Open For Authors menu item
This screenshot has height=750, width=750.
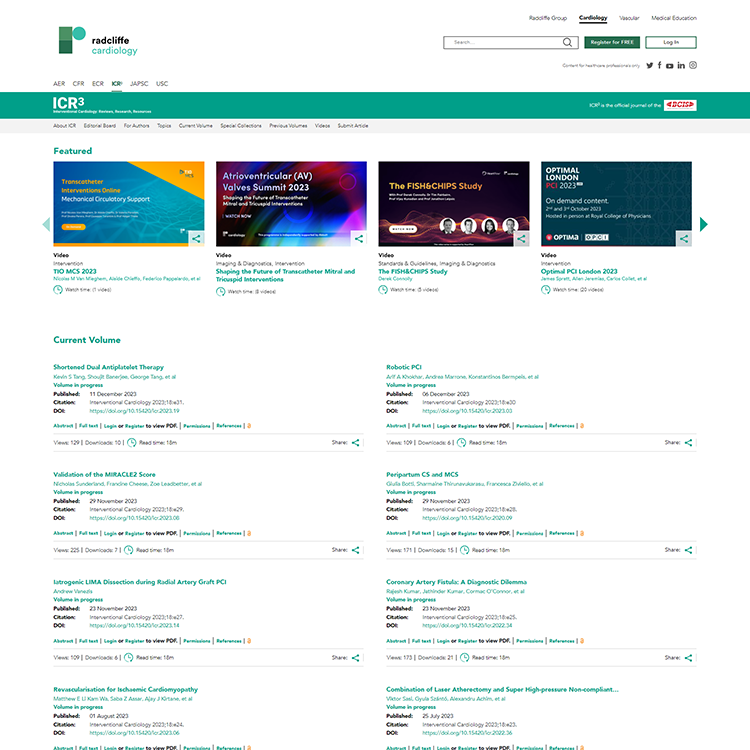click(136, 126)
